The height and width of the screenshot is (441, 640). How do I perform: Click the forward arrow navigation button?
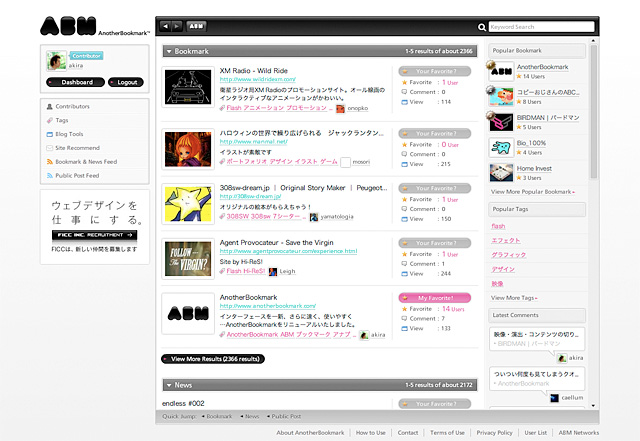[177, 25]
